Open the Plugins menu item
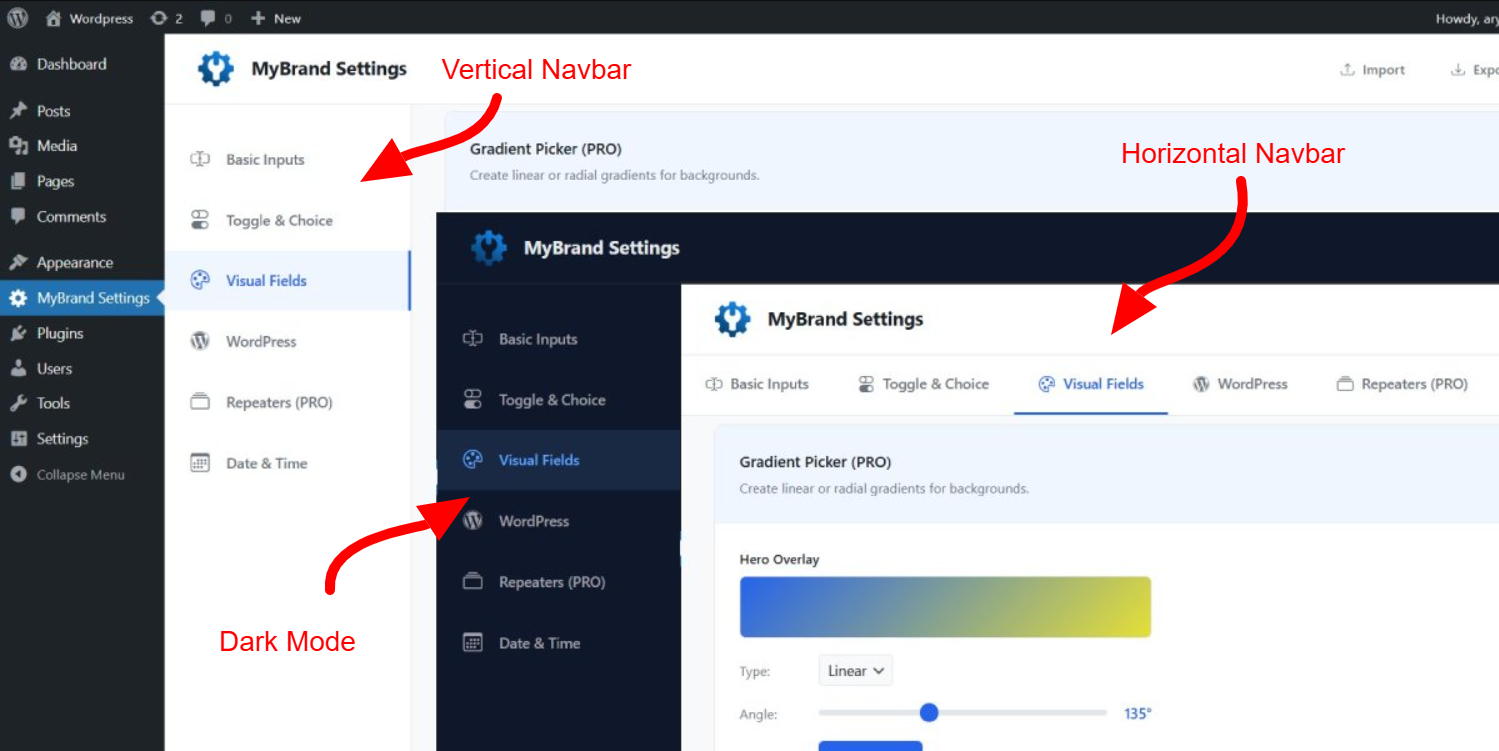This screenshot has width=1499, height=751. (x=60, y=333)
